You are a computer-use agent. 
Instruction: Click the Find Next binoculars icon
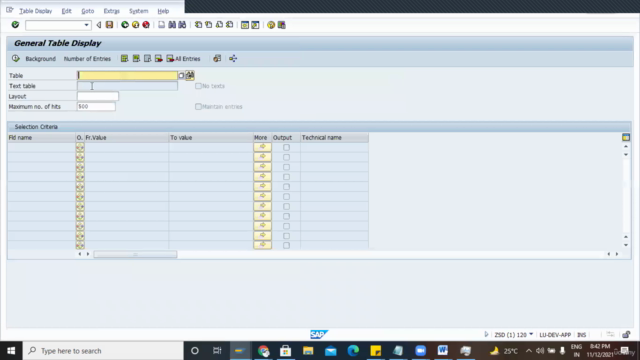click(182, 25)
